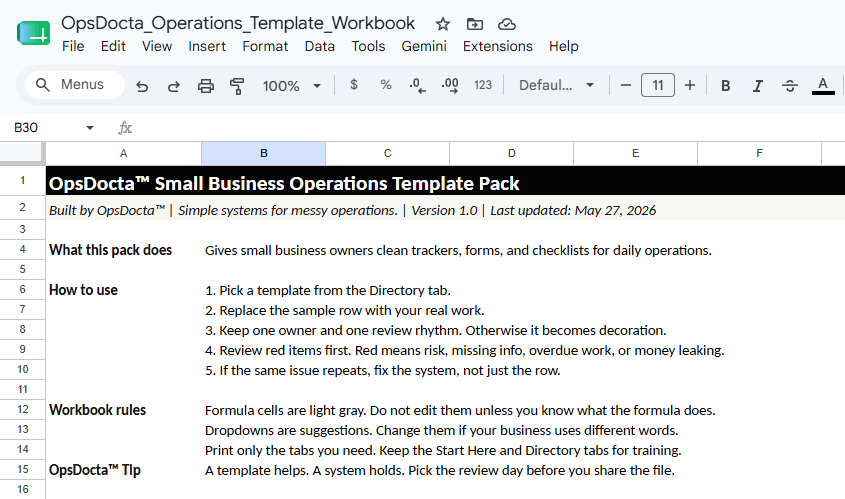Open the Google Sheets home icon
This screenshot has height=499, width=845.
33,33
